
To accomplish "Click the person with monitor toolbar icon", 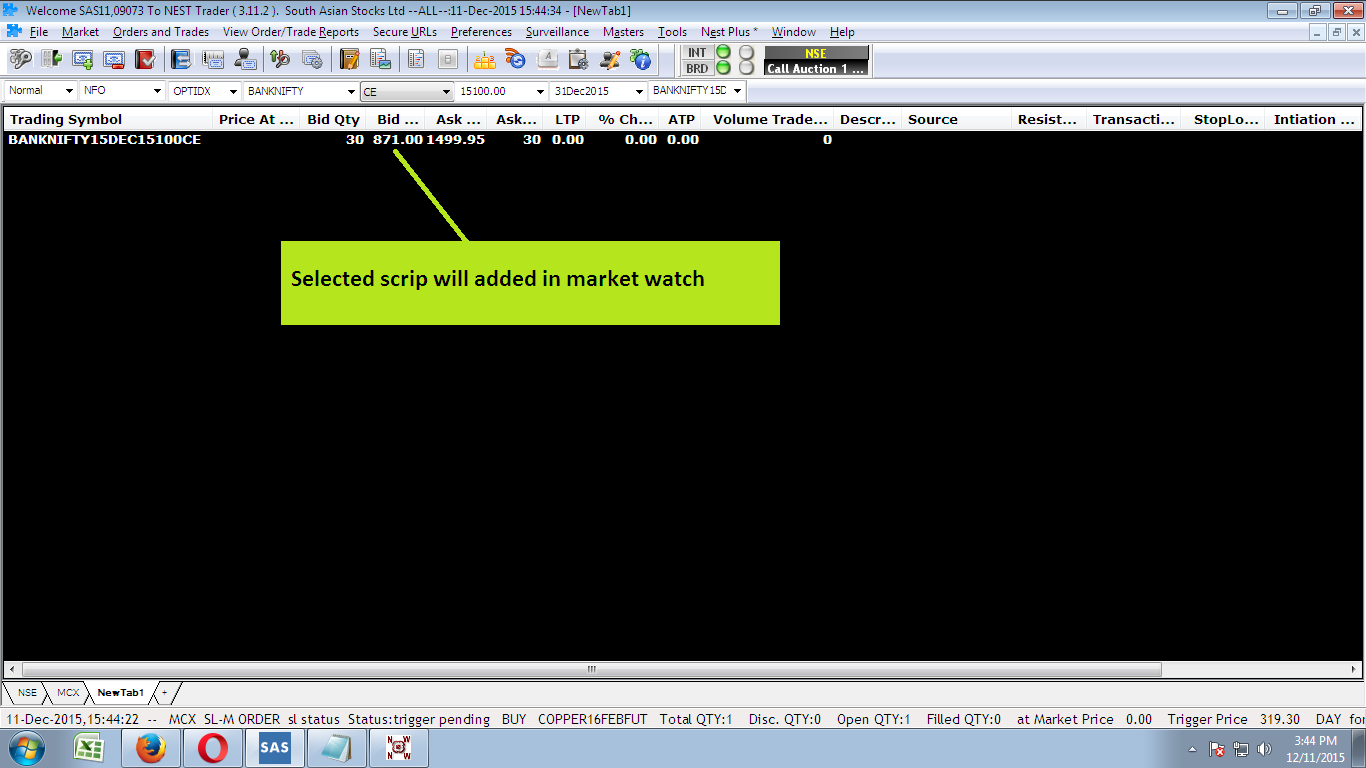I will coord(244,59).
